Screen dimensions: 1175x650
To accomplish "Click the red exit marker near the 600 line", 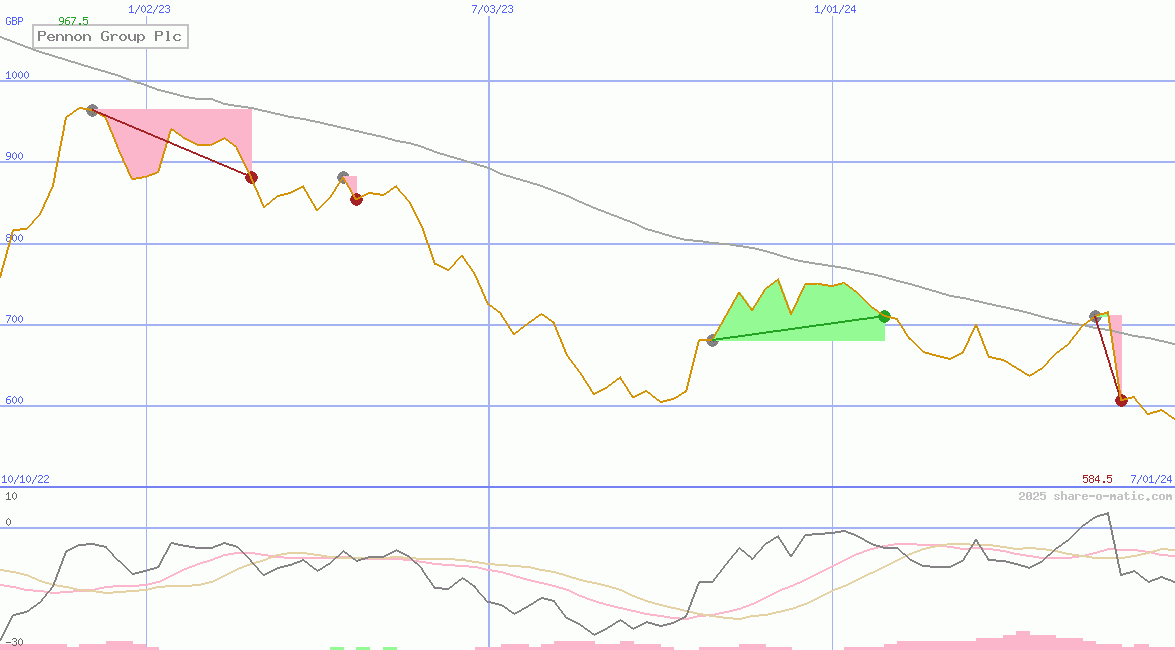I will click(x=1121, y=400).
